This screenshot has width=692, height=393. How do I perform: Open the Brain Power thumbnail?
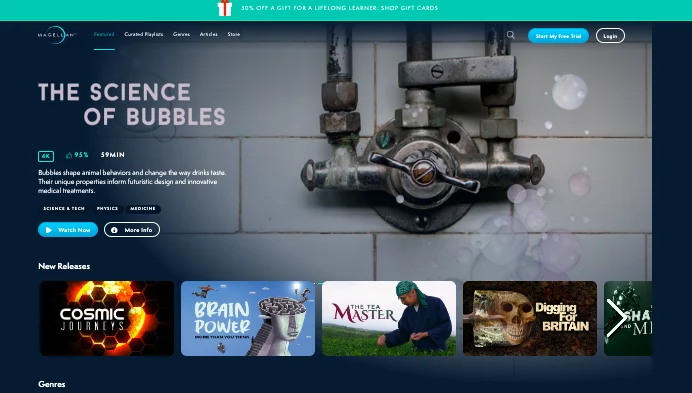click(248, 318)
